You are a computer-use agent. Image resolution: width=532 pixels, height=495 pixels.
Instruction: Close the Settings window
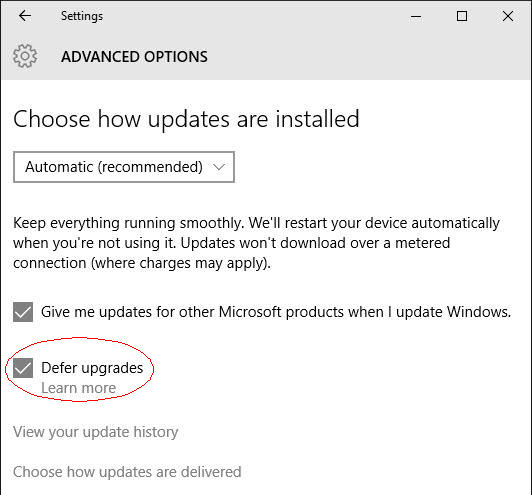(508, 16)
